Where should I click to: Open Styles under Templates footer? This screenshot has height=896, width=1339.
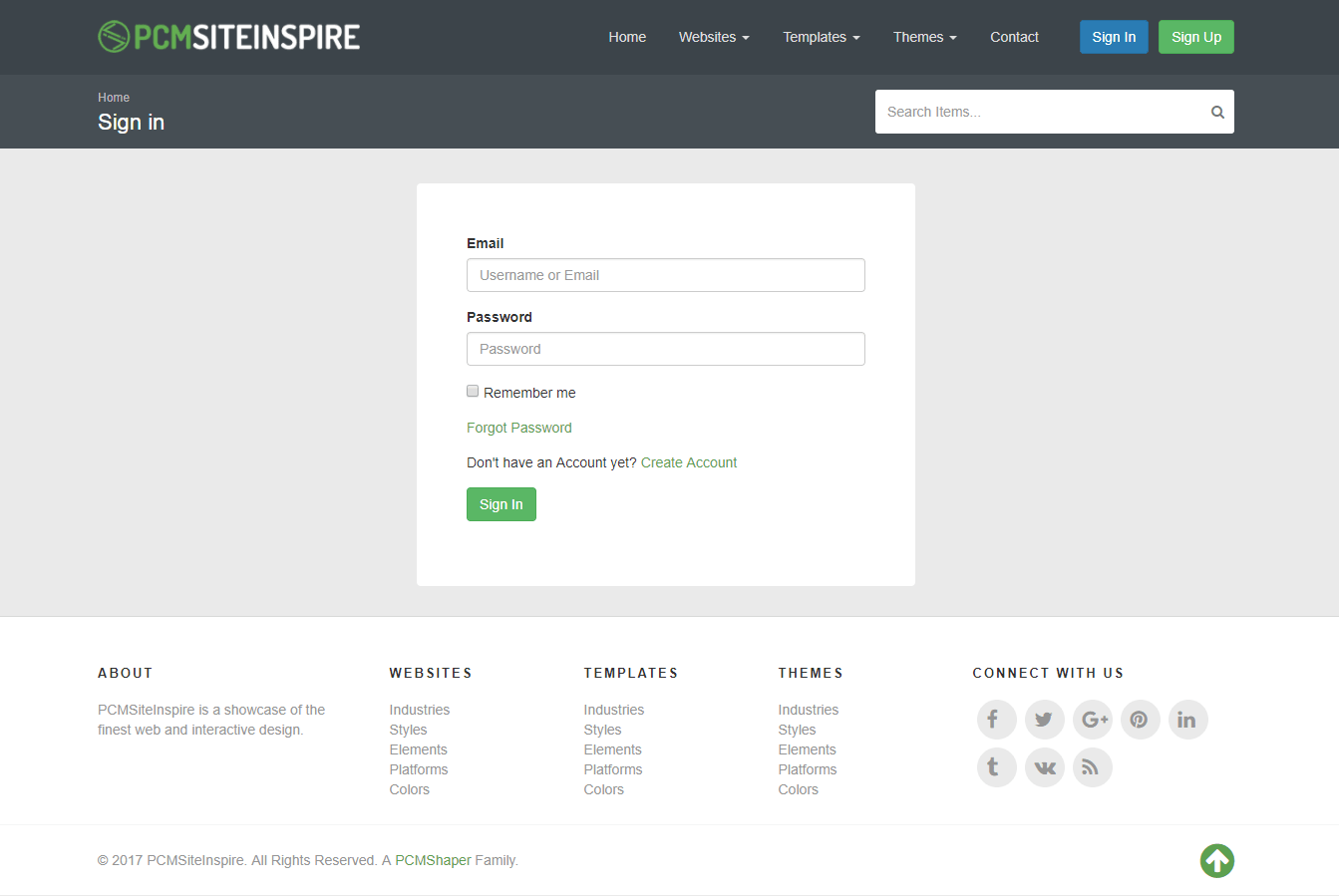click(603, 730)
